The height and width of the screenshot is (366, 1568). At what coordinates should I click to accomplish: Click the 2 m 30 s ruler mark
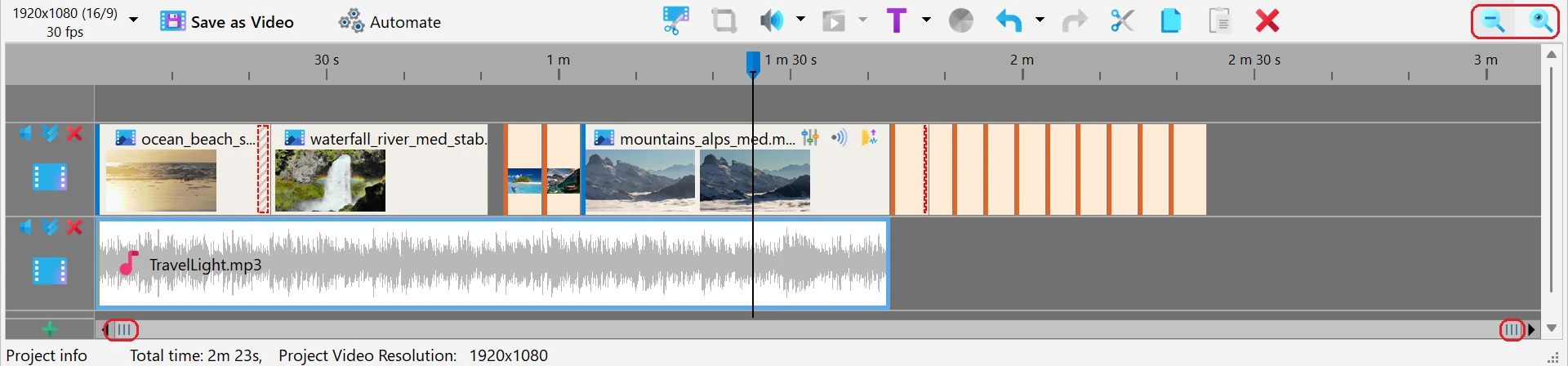[x=1254, y=60]
